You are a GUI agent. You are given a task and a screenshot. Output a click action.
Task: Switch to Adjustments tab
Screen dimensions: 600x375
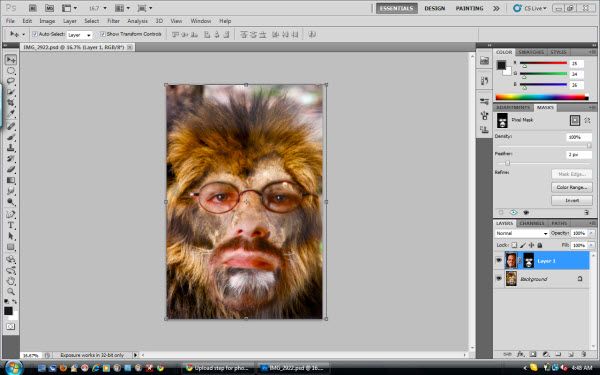tap(513, 108)
